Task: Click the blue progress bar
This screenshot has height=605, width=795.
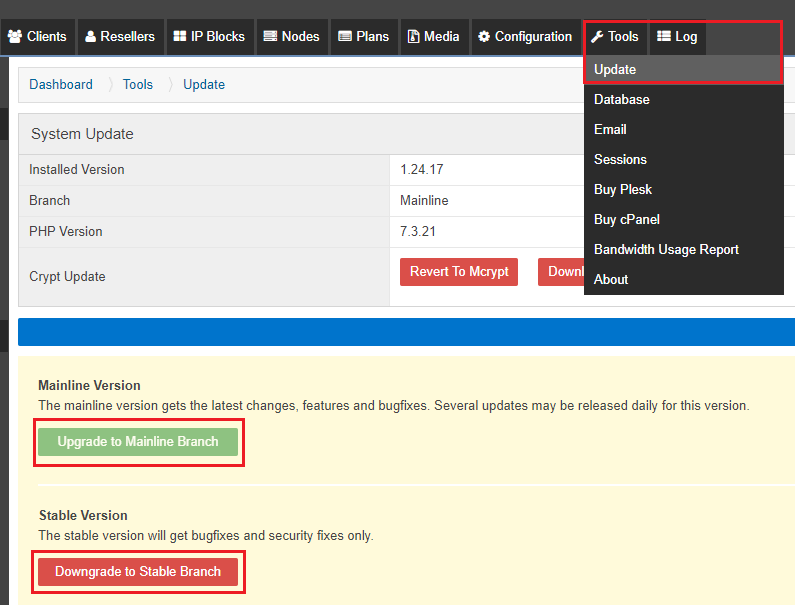Action: (x=406, y=332)
